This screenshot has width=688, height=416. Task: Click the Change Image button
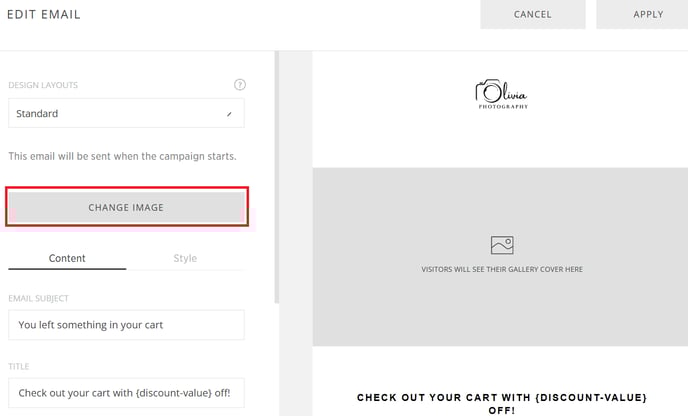tap(126, 207)
